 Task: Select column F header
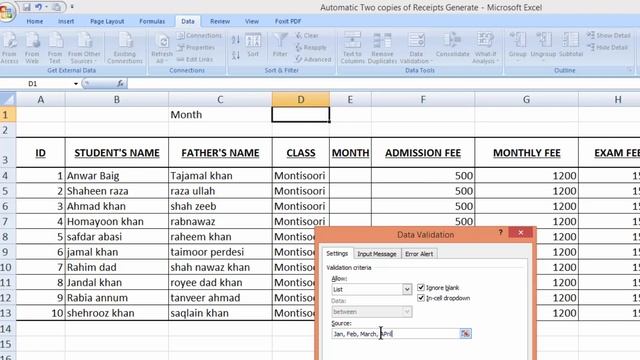(423, 99)
